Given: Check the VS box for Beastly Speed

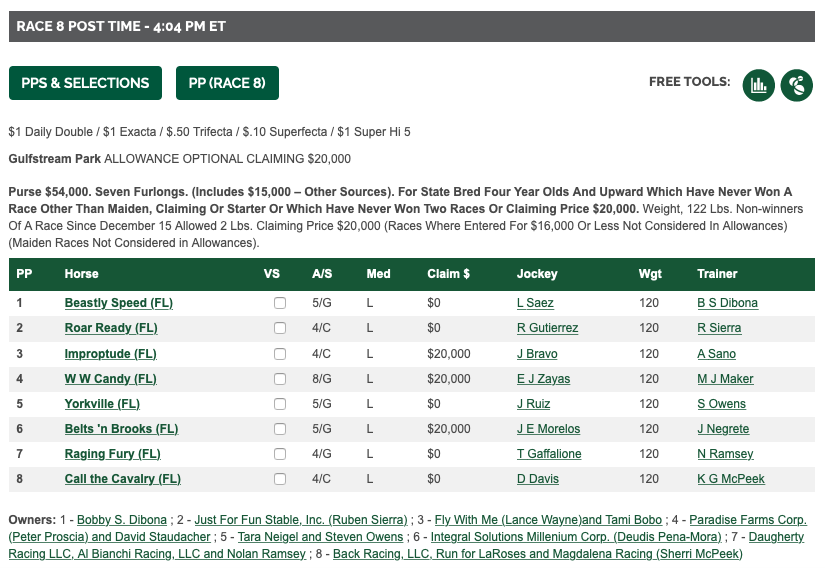Looking at the screenshot, I should 280,303.
